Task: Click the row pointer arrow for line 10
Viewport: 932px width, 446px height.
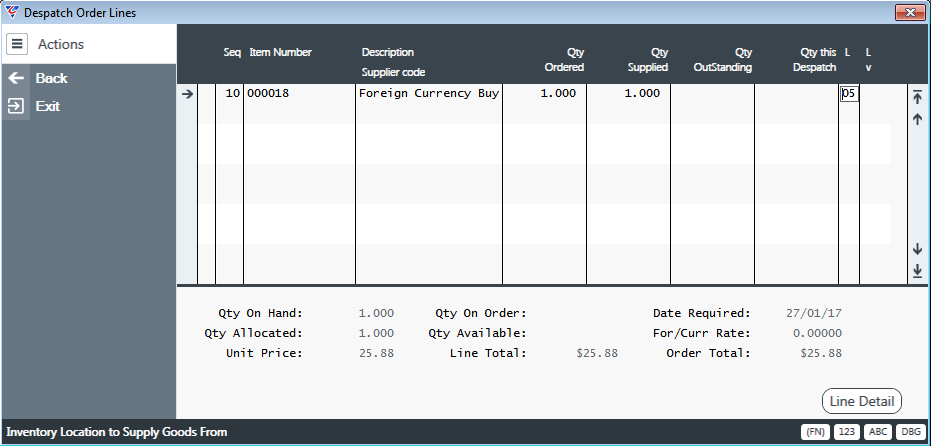Action: coord(187,93)
